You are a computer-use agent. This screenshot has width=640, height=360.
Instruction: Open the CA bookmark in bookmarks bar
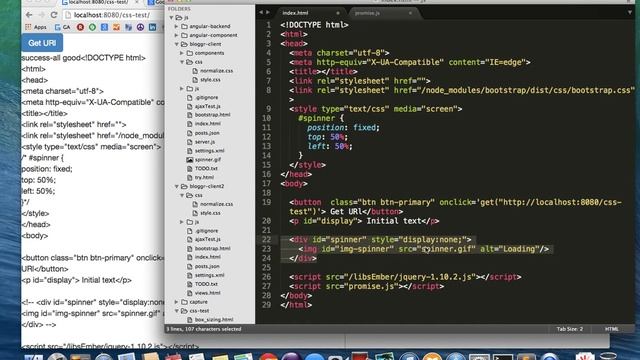62,27
